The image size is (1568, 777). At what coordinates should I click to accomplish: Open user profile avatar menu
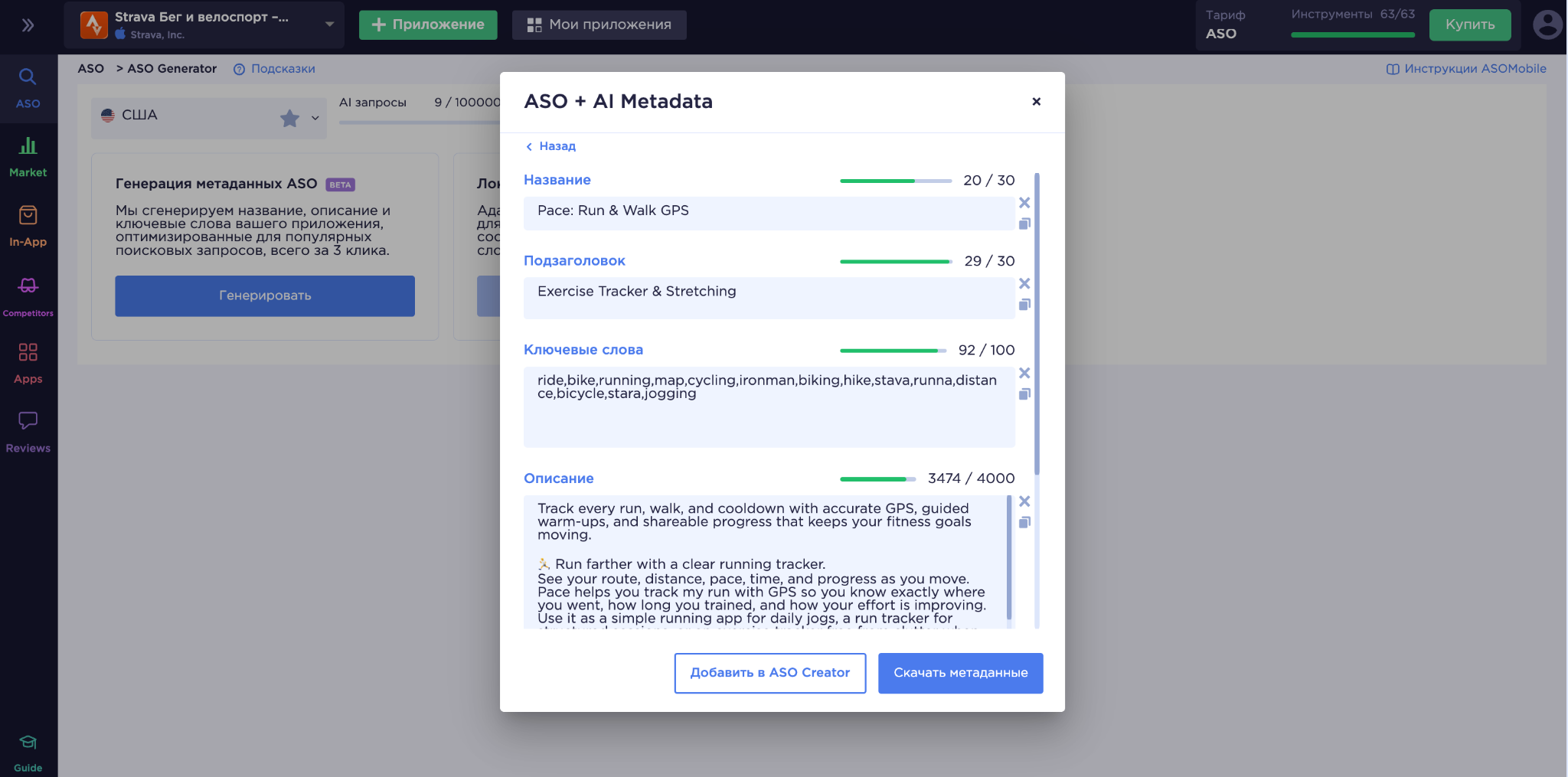point(1547,24)
